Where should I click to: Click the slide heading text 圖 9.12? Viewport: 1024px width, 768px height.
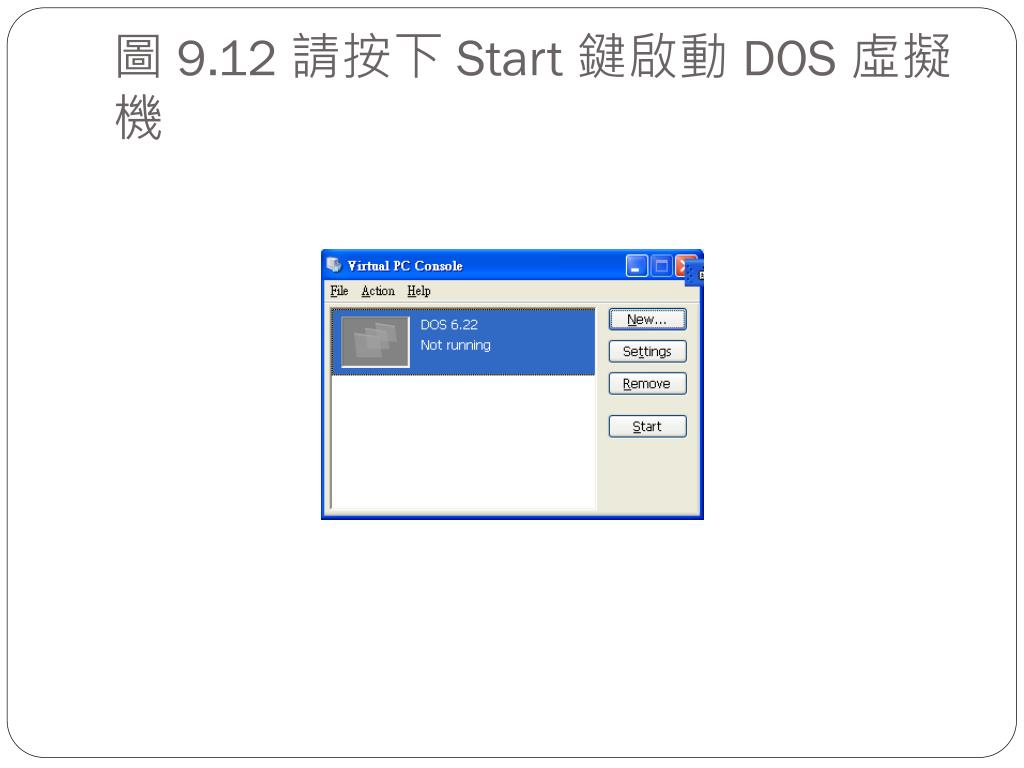pyautogui.click(x=195, y=57)
